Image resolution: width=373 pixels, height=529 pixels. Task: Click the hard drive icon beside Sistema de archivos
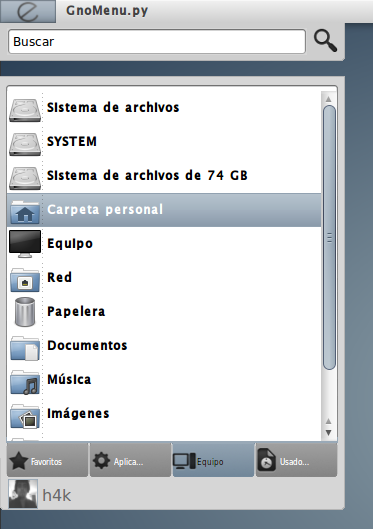pyautogui.click(x=25, y=110)
